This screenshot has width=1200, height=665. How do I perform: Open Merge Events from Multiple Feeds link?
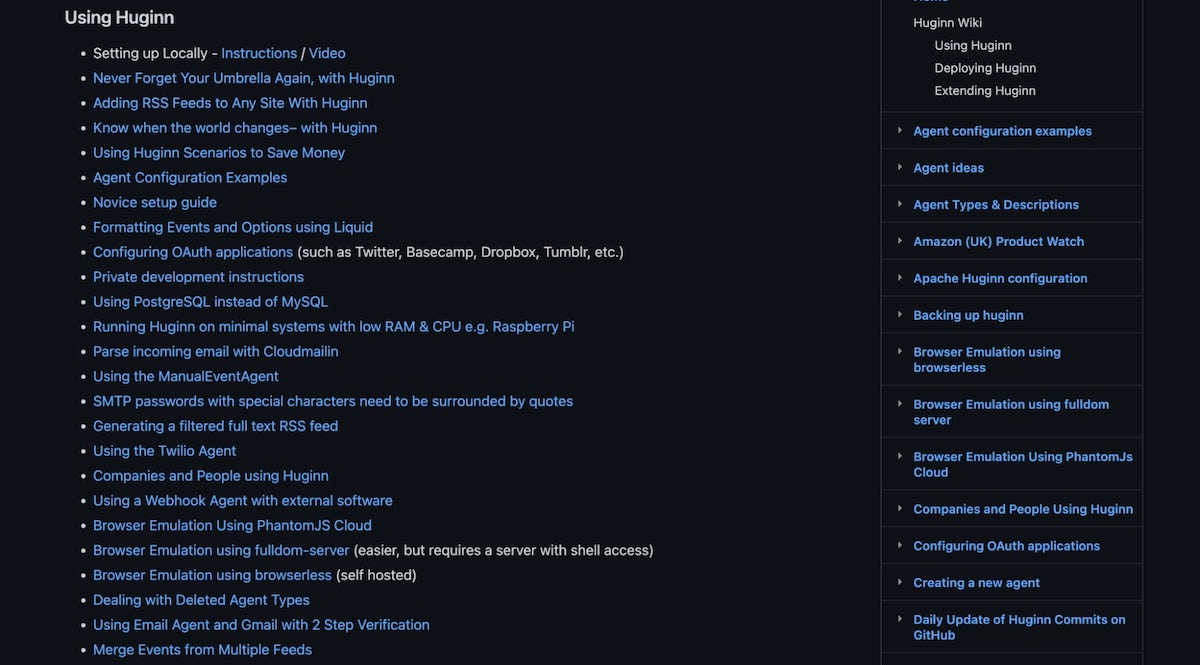click(x=202, y=650)
